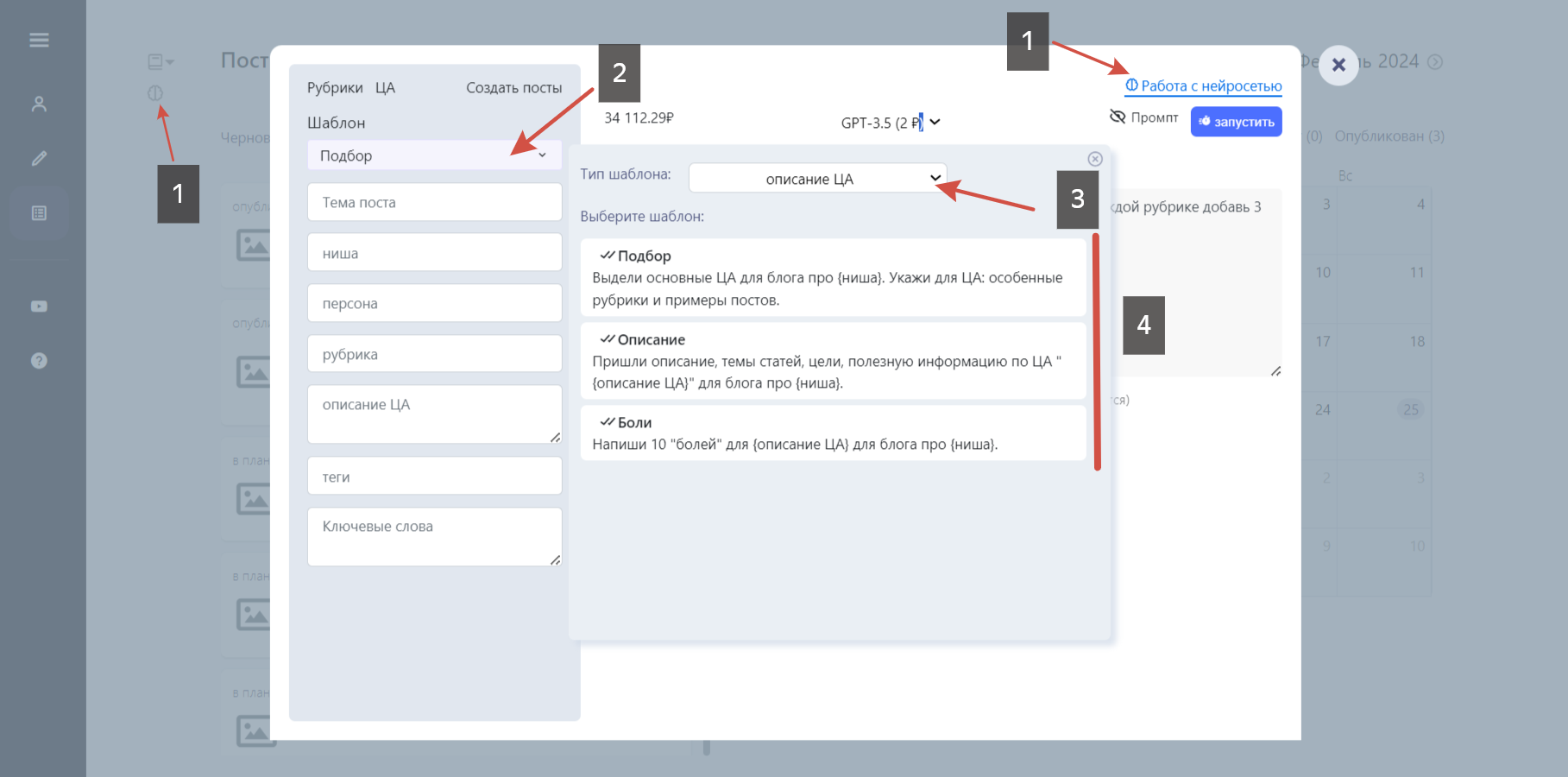The width and height of the screenshot is (1568, 777).
Task: Select calendar day 25
Action: tap(1411, 409)
